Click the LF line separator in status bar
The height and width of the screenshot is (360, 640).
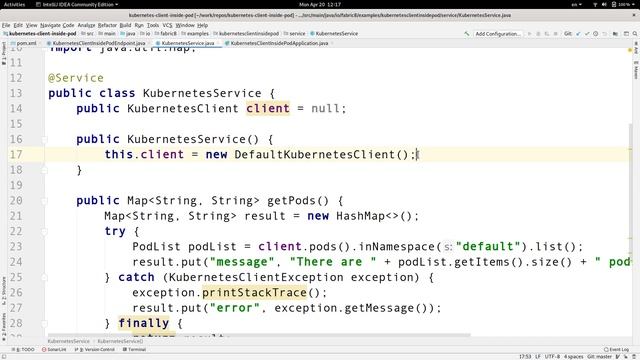click(538, 356)
